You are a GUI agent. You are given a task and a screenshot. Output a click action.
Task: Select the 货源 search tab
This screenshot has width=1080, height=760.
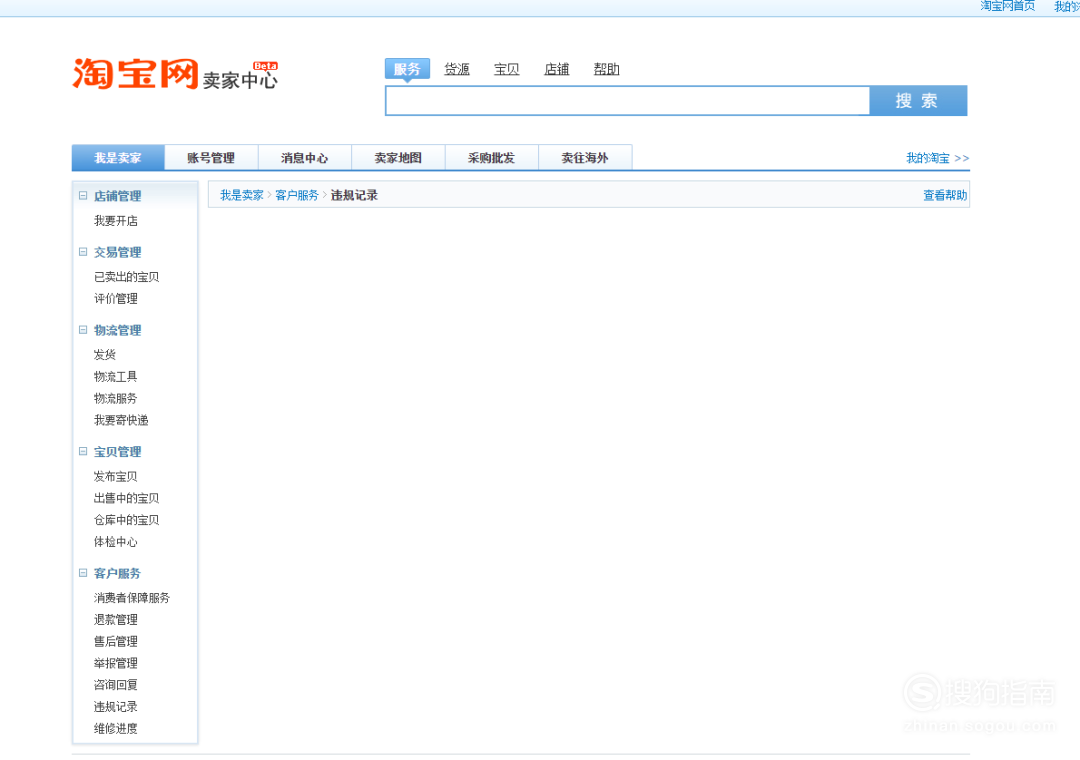(x=457, y=69)
